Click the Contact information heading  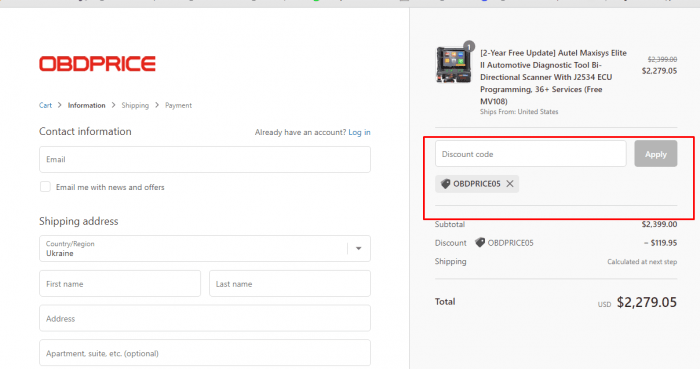point(85,131)
